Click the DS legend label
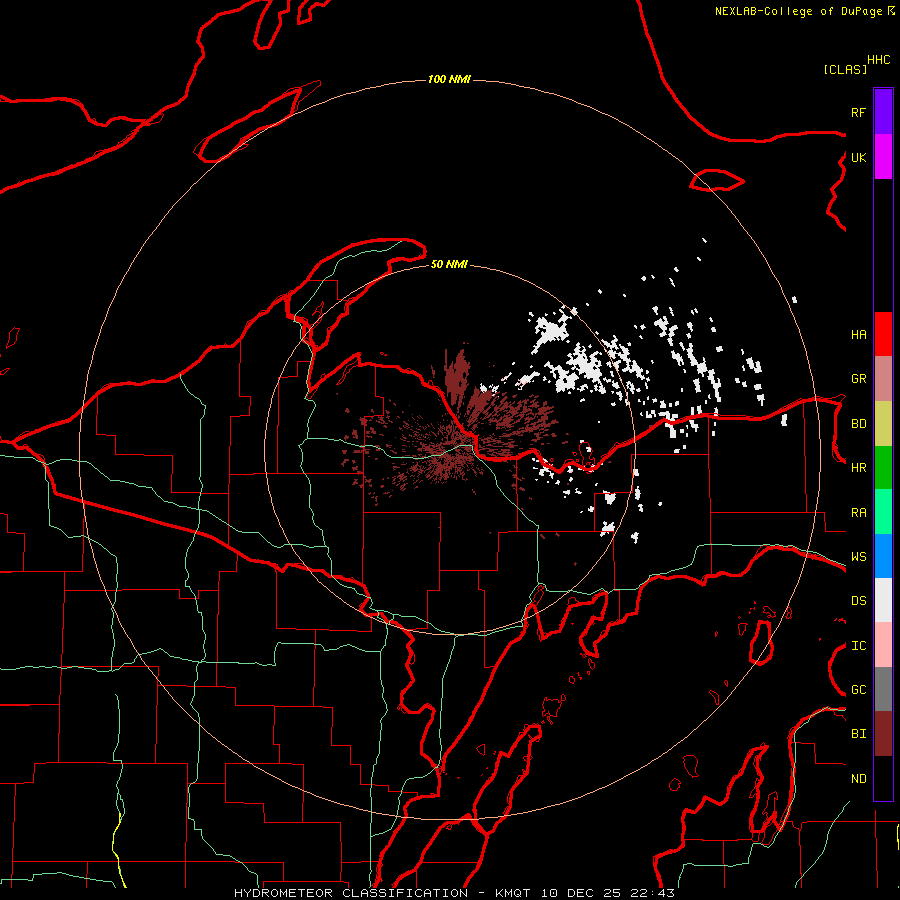 point(858,601)
